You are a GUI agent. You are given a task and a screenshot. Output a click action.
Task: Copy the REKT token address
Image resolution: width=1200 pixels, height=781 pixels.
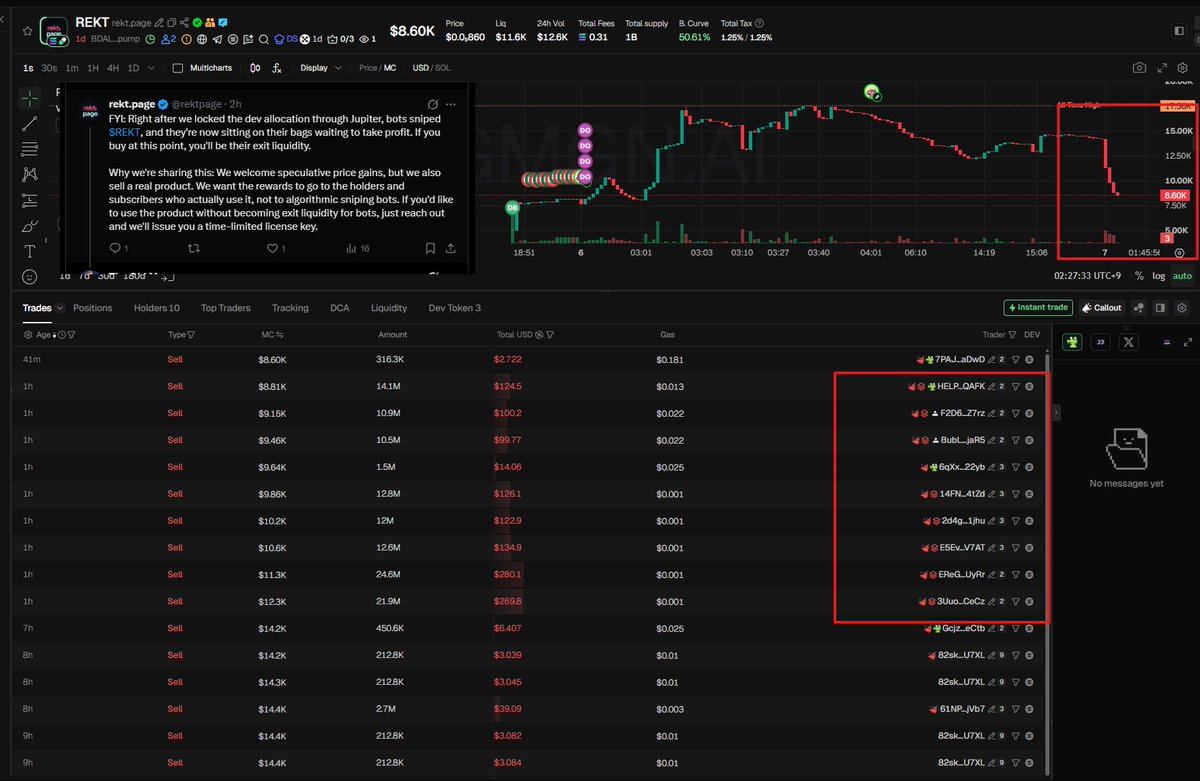[172, 23]
